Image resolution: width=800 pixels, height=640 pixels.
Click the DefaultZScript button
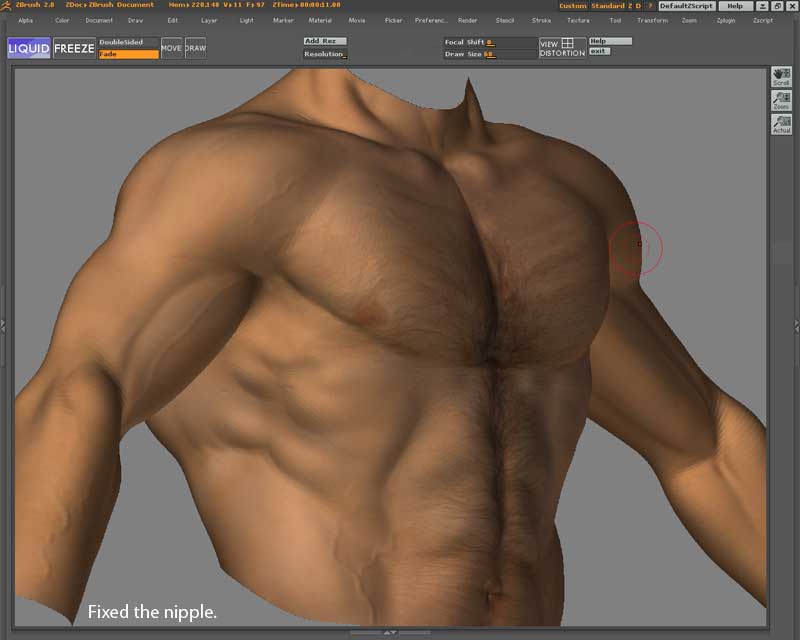tap(686, 6)
